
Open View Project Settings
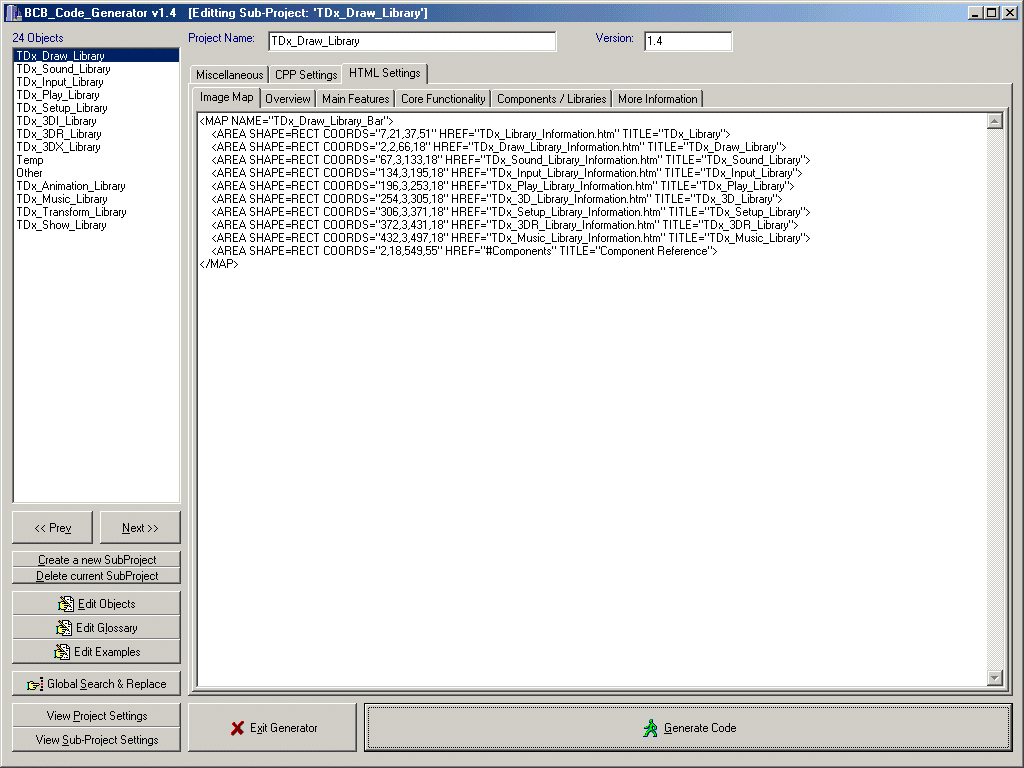tap(96, 716)
